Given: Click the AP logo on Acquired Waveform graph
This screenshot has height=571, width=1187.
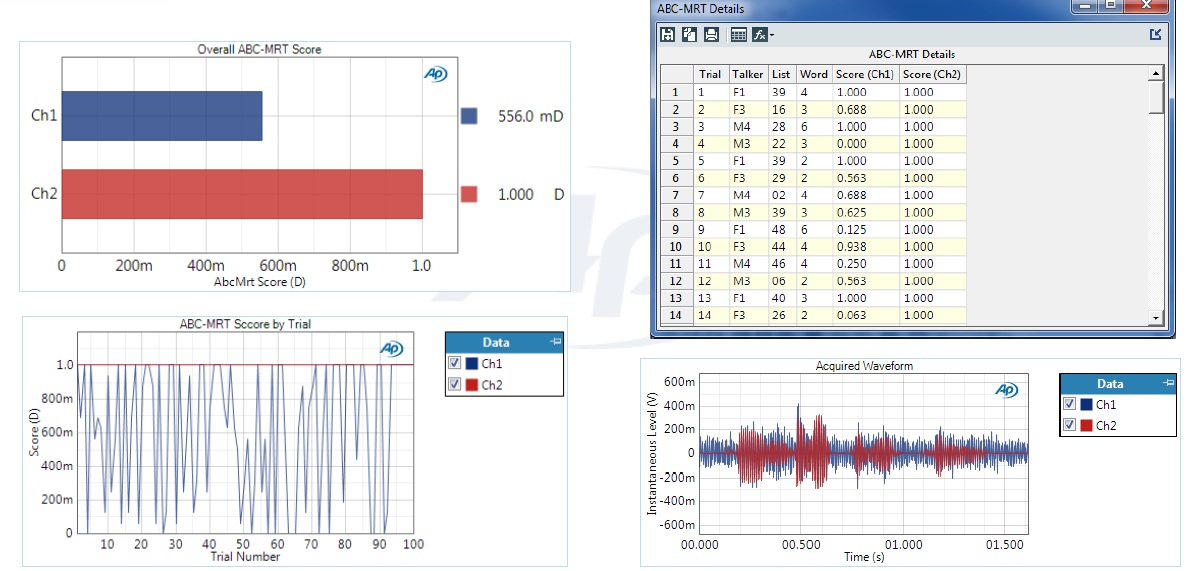Looking at the screenshot, I should (x=1006, y=389).
